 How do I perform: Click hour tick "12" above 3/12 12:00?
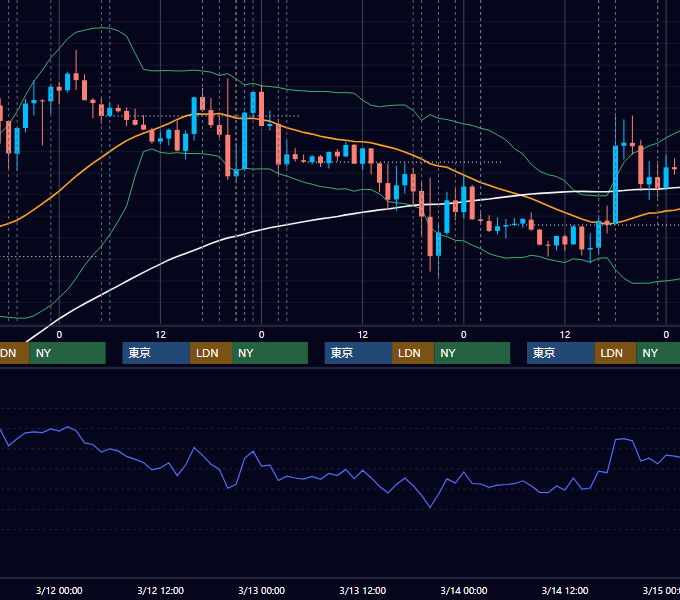click(160, 335)
